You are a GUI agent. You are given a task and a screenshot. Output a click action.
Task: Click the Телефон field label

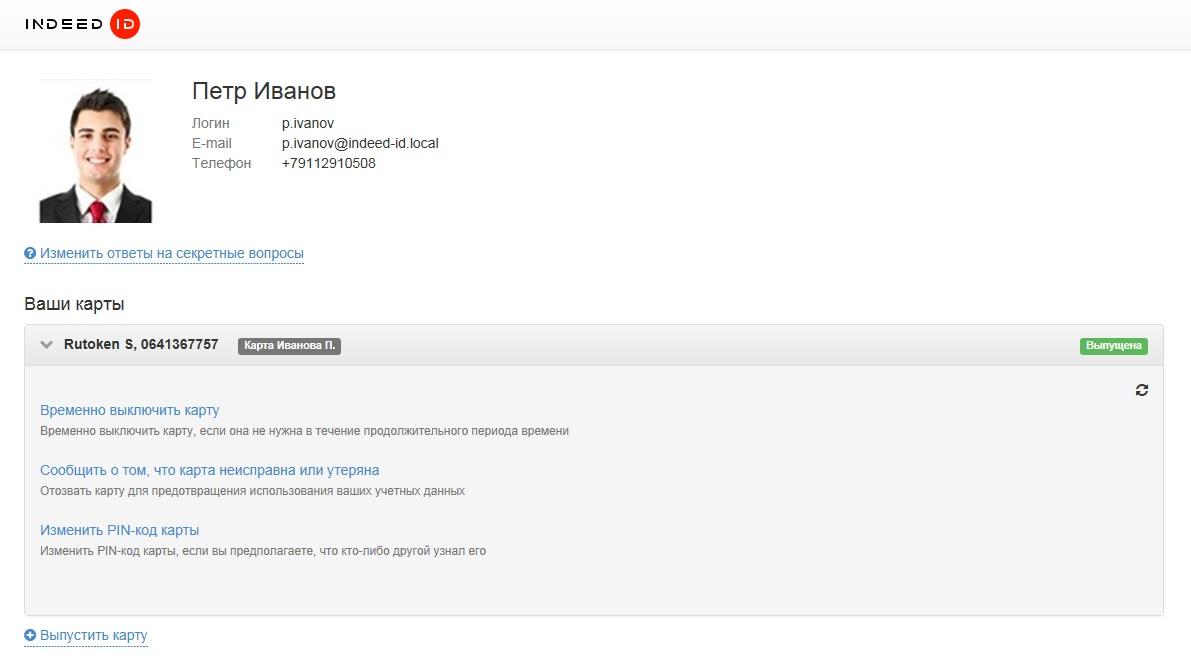221,163
